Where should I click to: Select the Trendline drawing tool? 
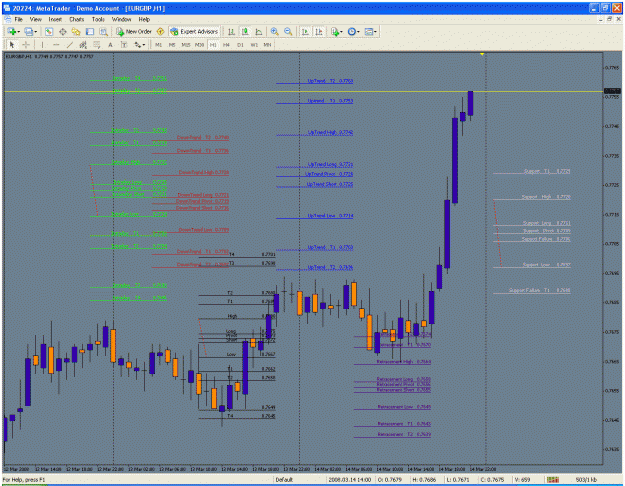click(x=69, y=45)
